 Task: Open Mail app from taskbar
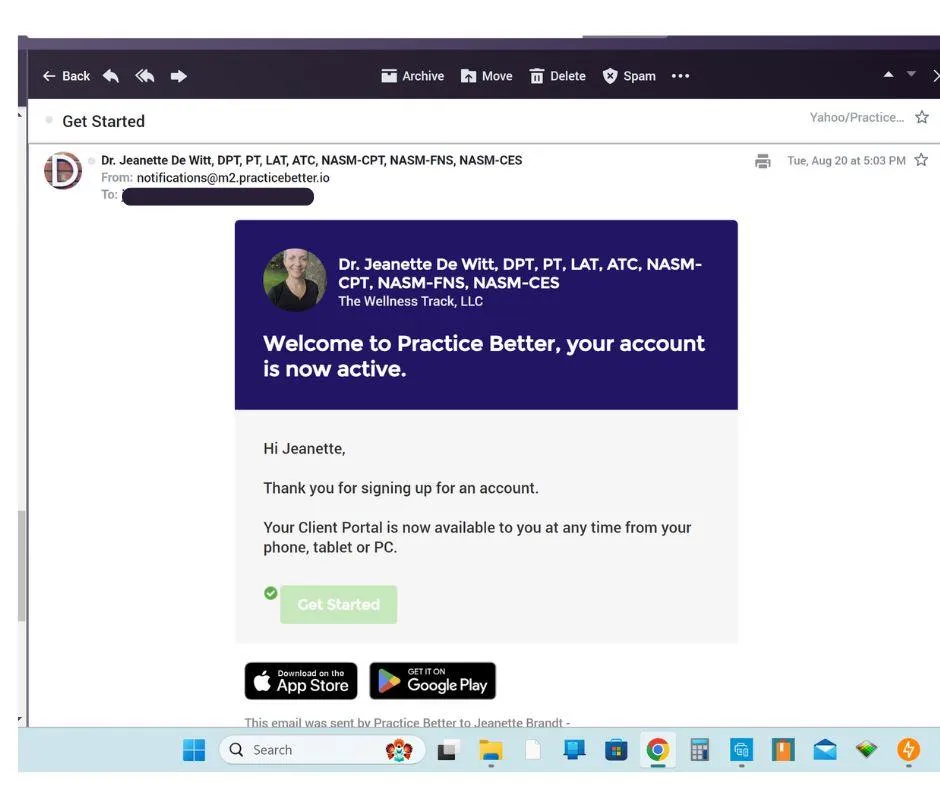point(825,750)
